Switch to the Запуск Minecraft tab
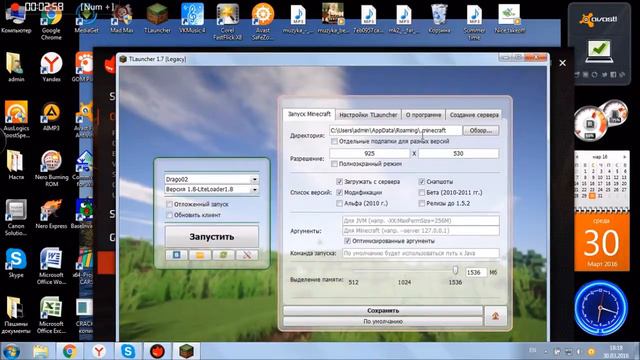This screenshot has width=640, height=360. click(309, 114)
